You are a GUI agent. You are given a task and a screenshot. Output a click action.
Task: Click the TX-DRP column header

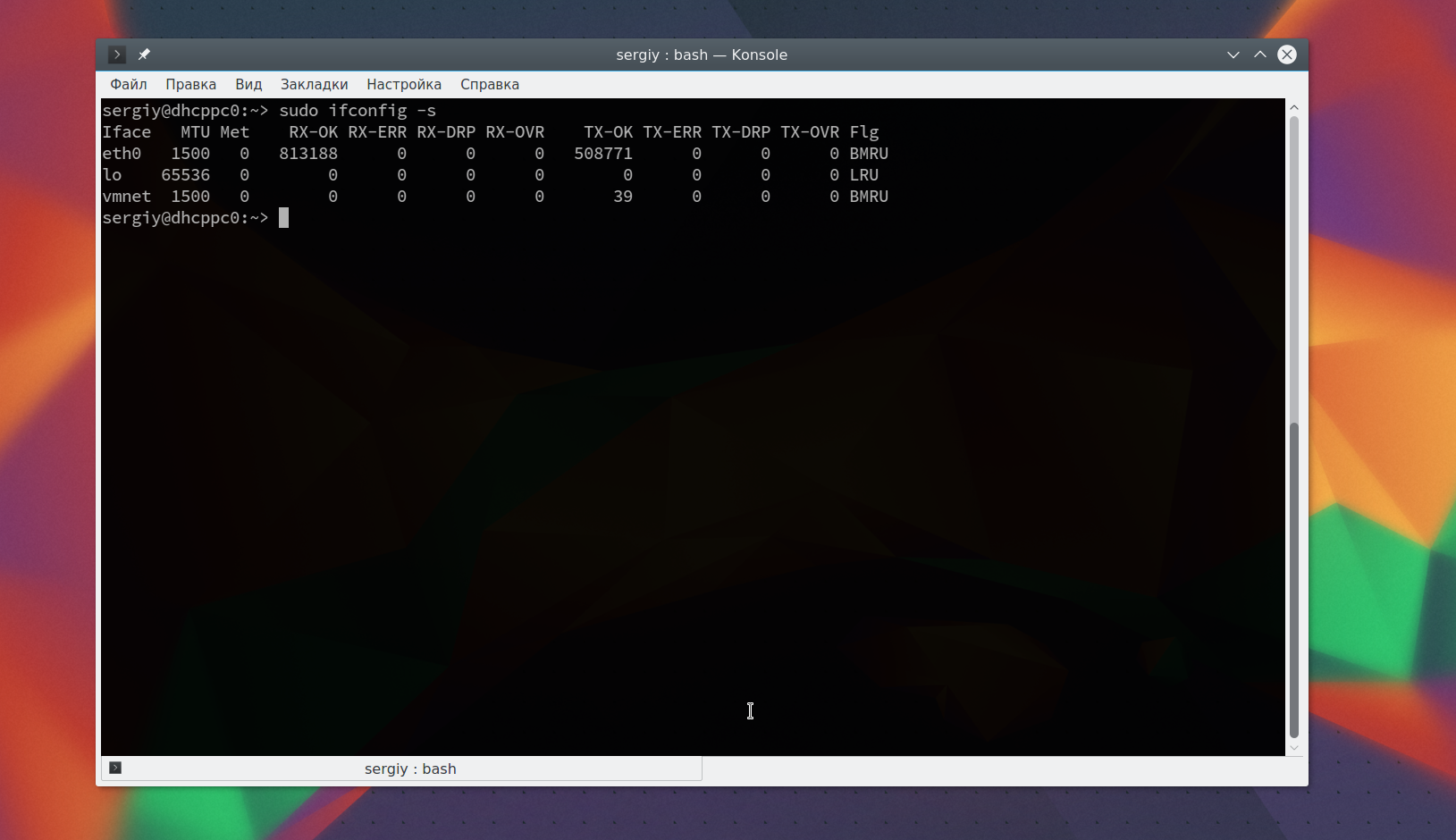(x=741, y=132)
